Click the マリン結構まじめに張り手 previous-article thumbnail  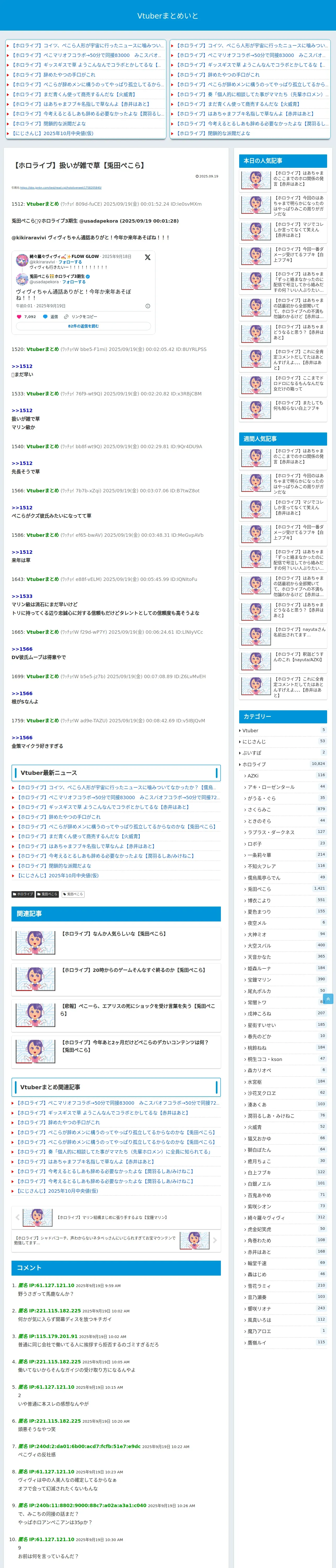click(x=37, y=1217)
